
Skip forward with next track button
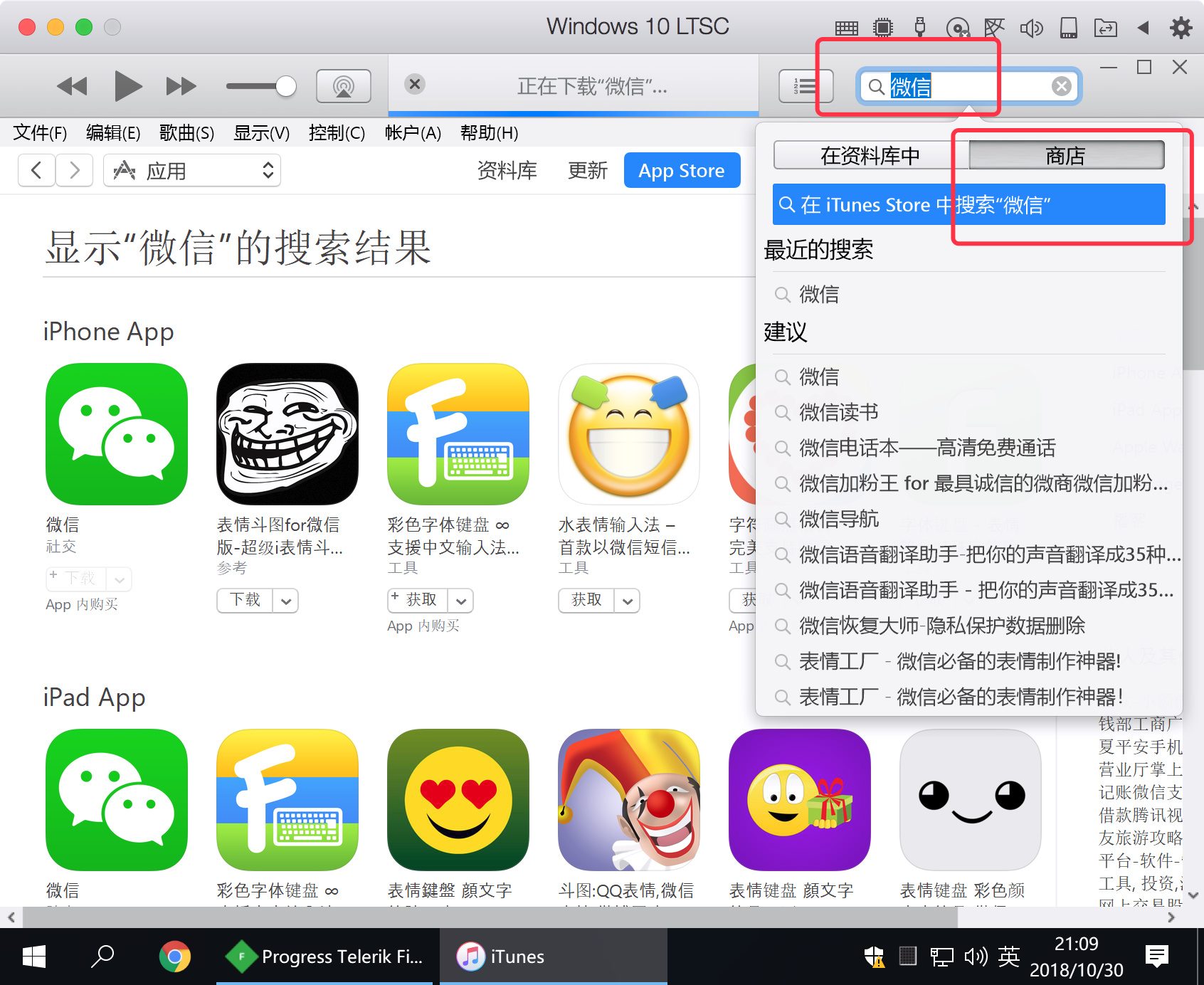pos(181,87)
